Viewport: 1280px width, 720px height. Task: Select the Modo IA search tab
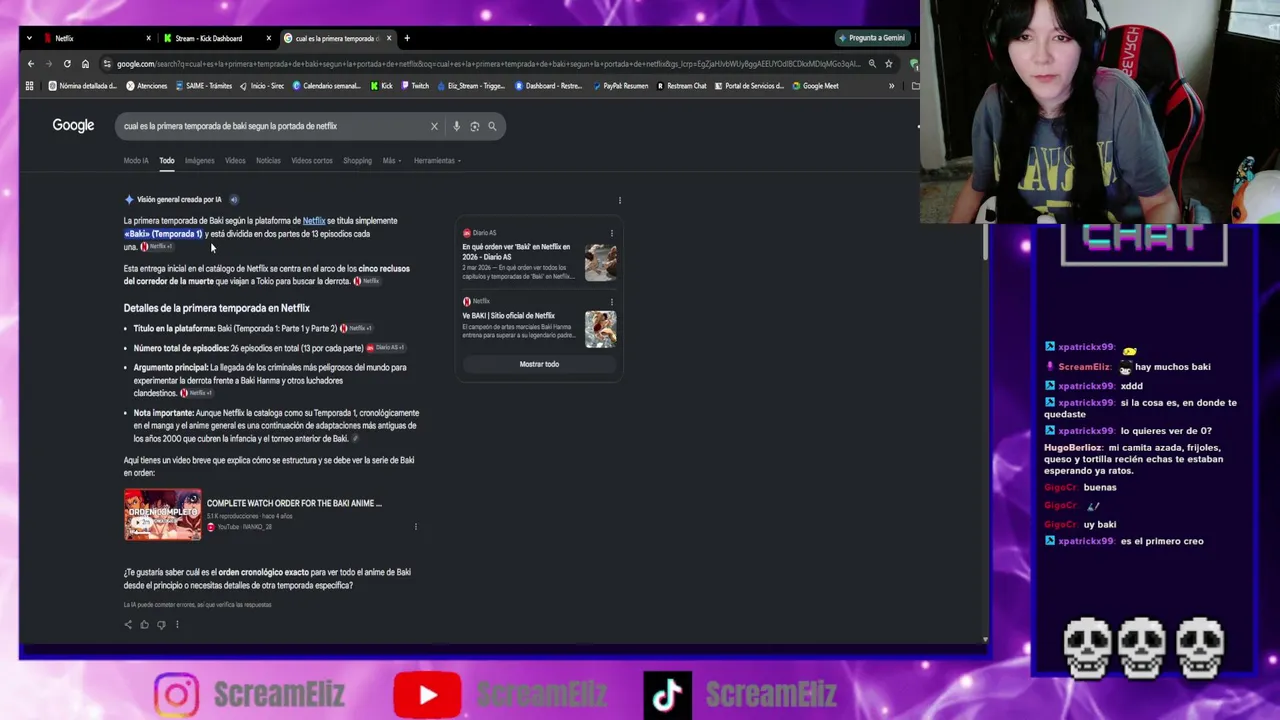tap(136, 160)
